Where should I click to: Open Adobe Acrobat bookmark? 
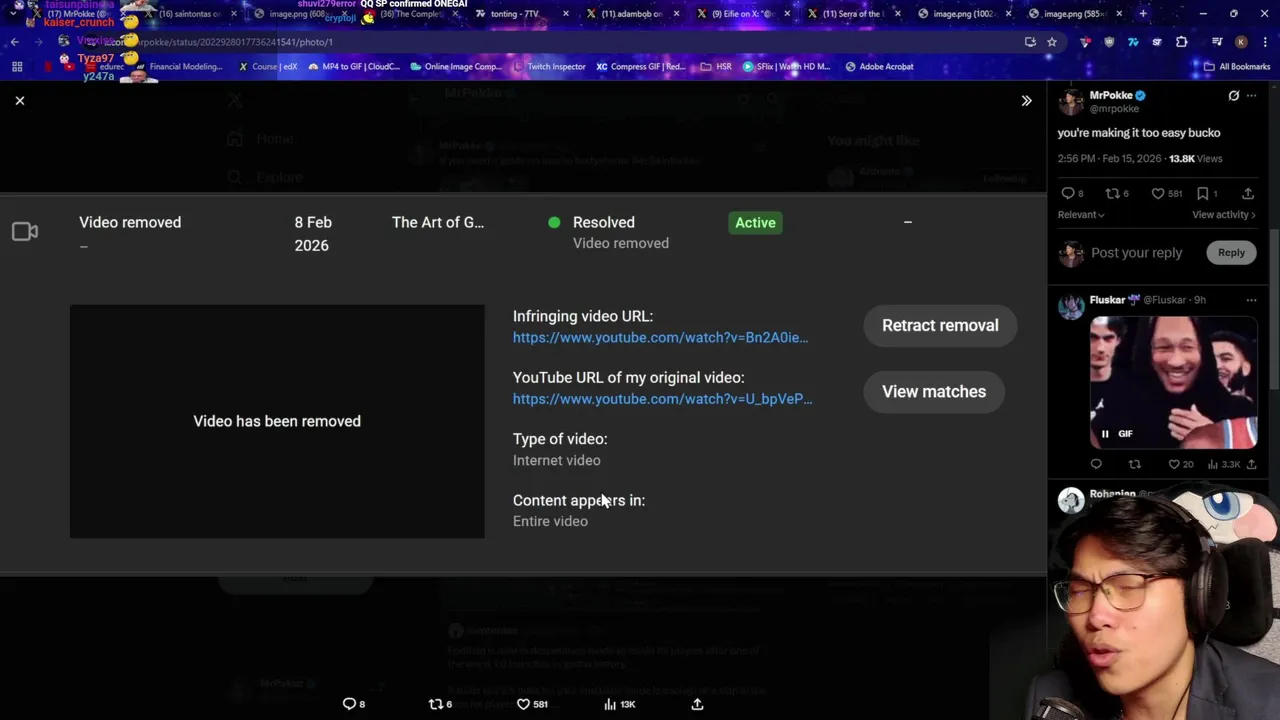tap(879, 67)
